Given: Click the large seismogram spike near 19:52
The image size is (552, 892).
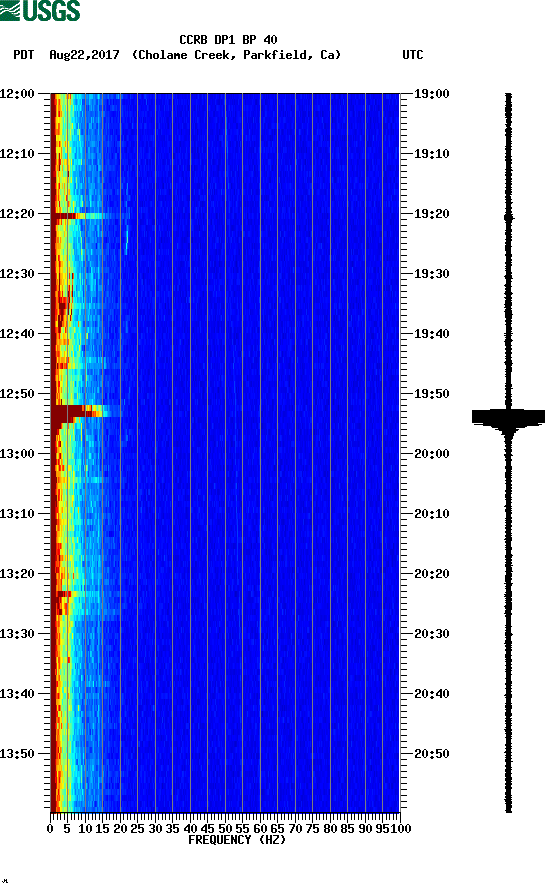Looking at the screenshot, I should pos(508,418).
